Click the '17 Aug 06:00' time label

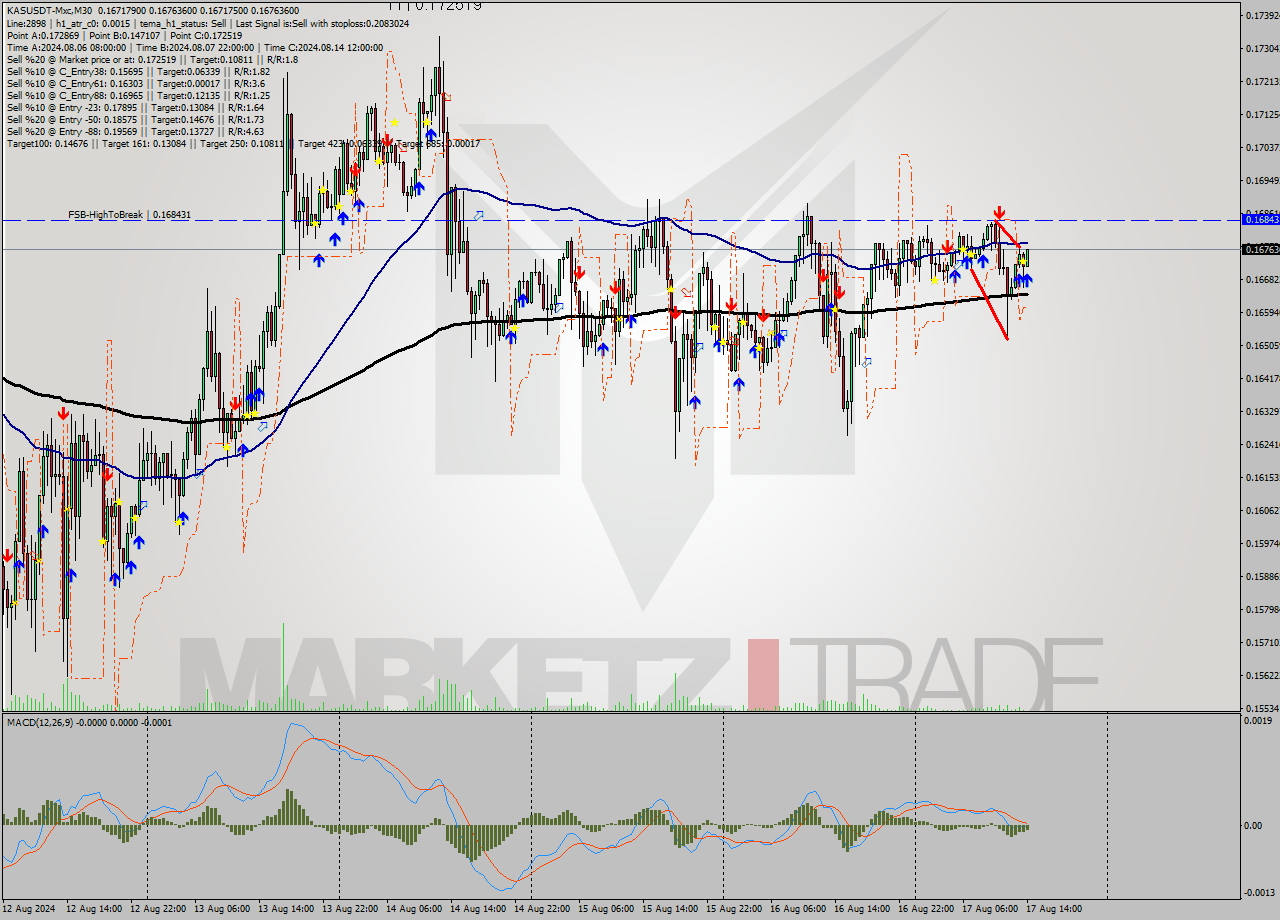coord(990,909)
